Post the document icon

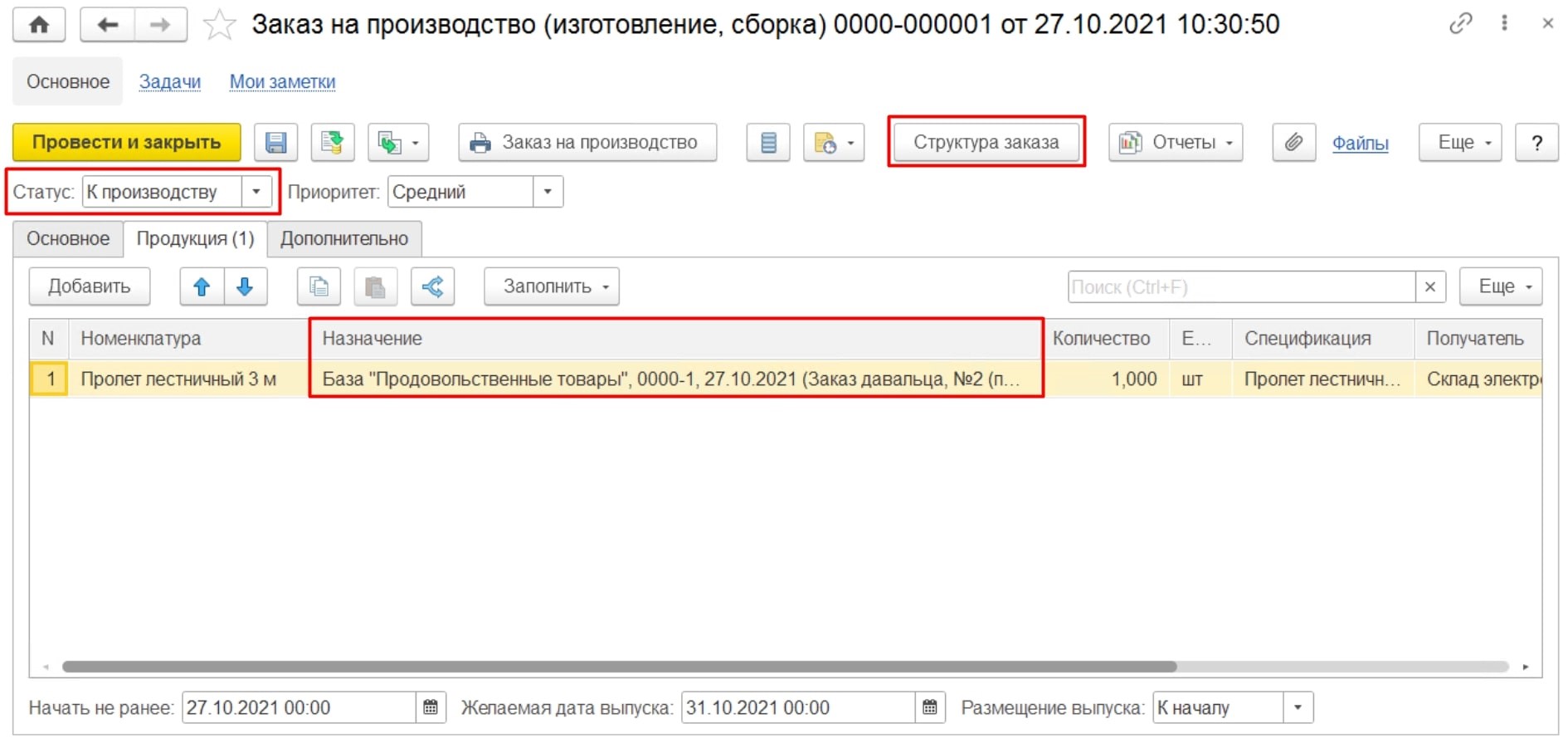pos(333,143)
